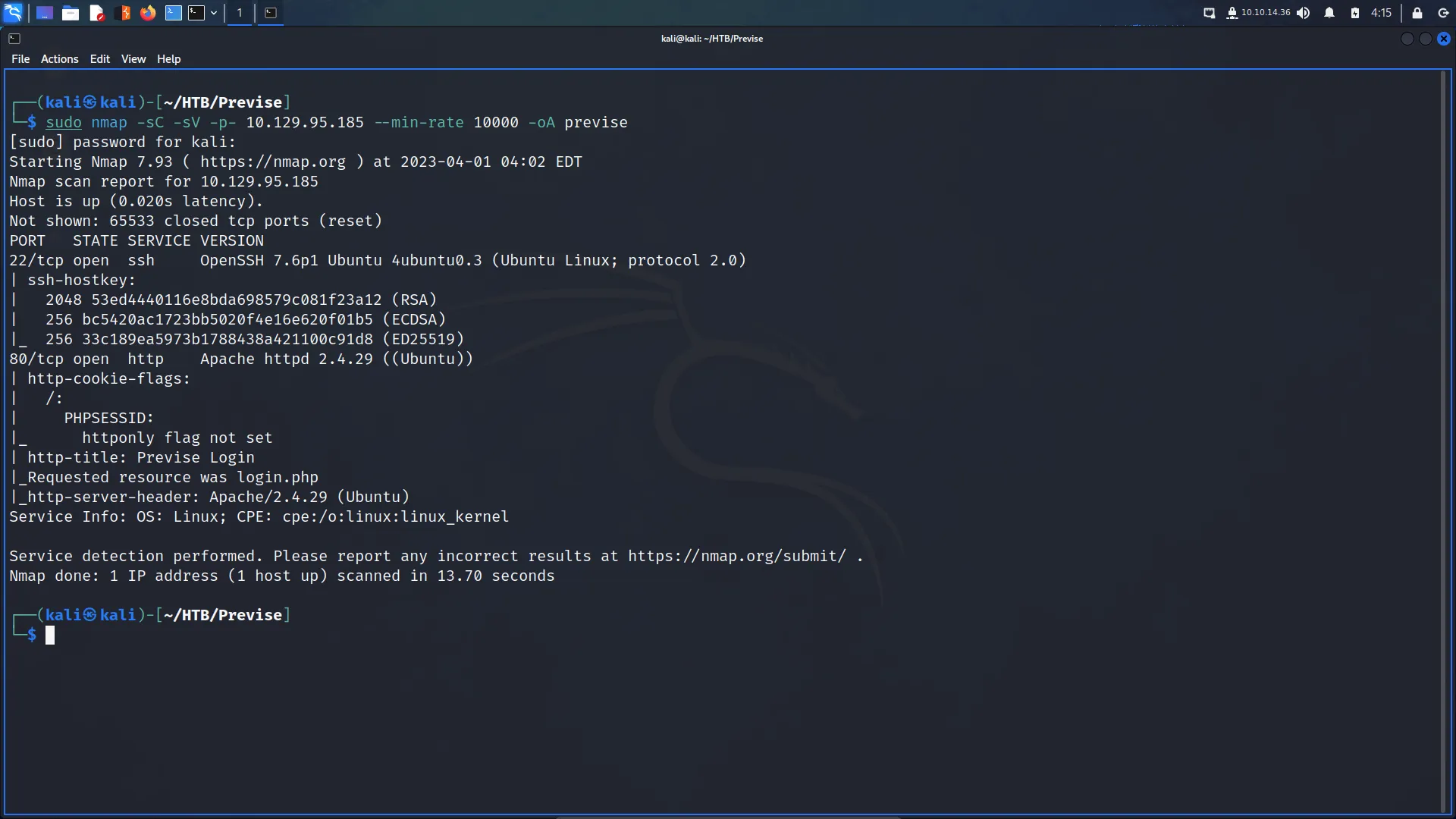The image size is (1456, 819).
Task: Close the terminal window
Action: (1444, 39)
